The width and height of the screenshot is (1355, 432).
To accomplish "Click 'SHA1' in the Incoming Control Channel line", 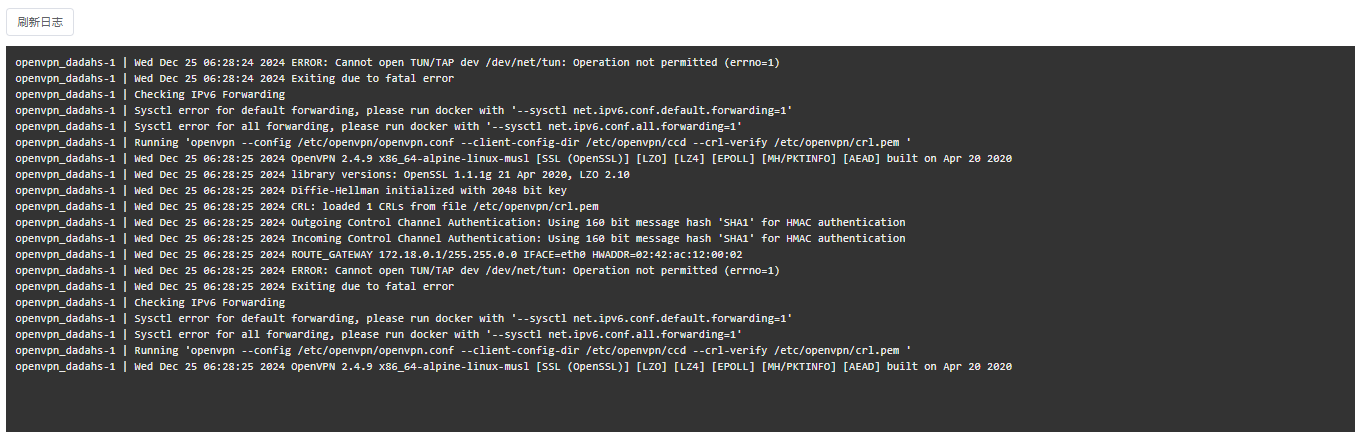I will (x=737, y=238).
